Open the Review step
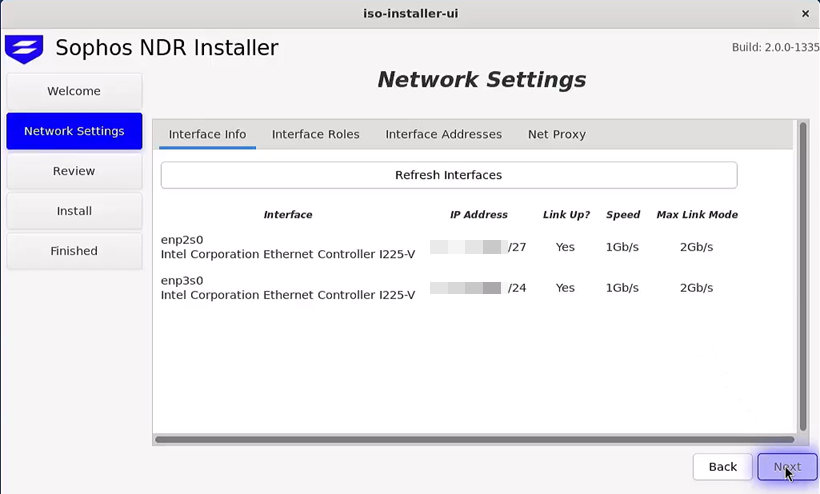Viewport: 820px width, 494px height. 74,171
